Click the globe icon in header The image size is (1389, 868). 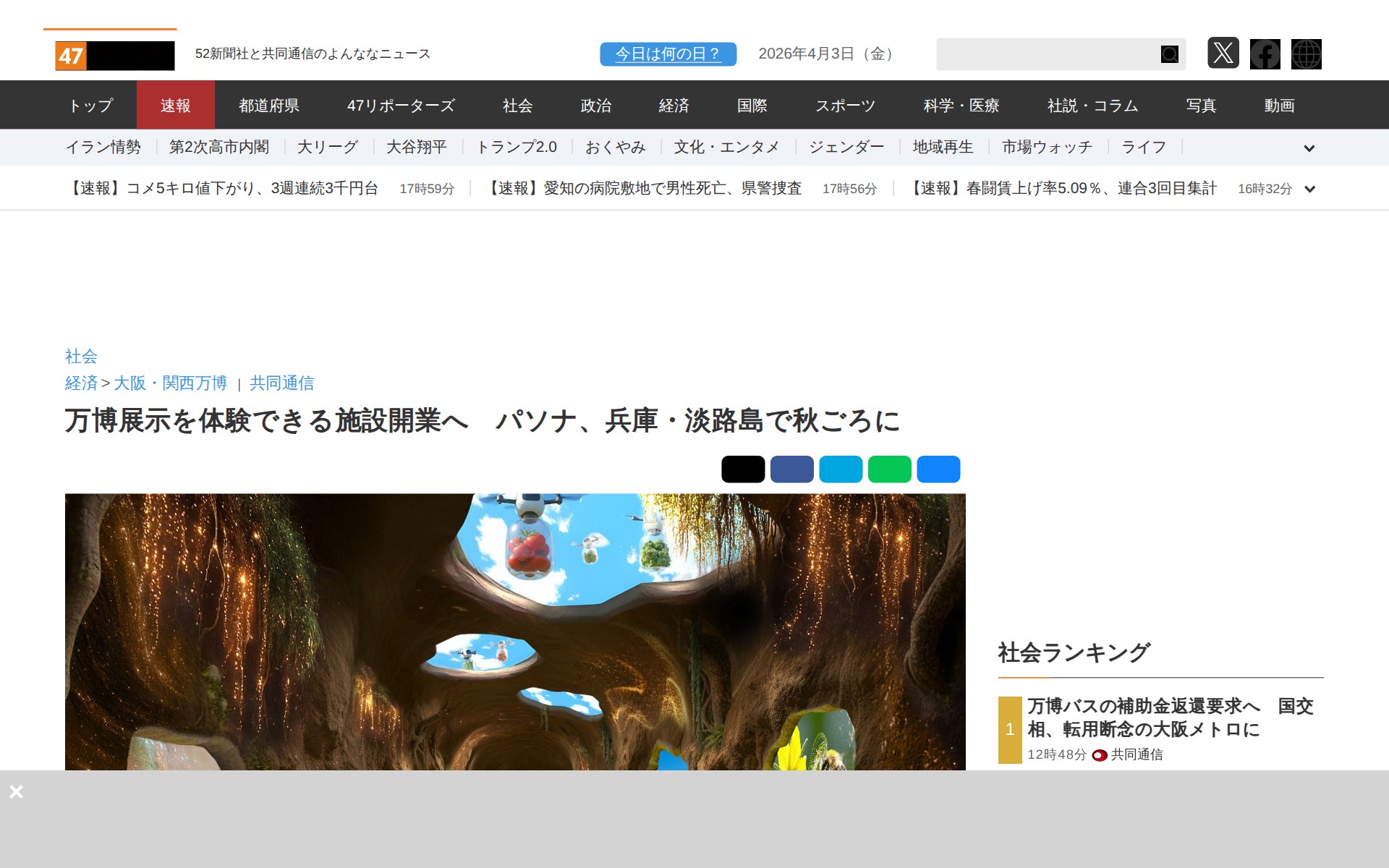pos(1306,54)
